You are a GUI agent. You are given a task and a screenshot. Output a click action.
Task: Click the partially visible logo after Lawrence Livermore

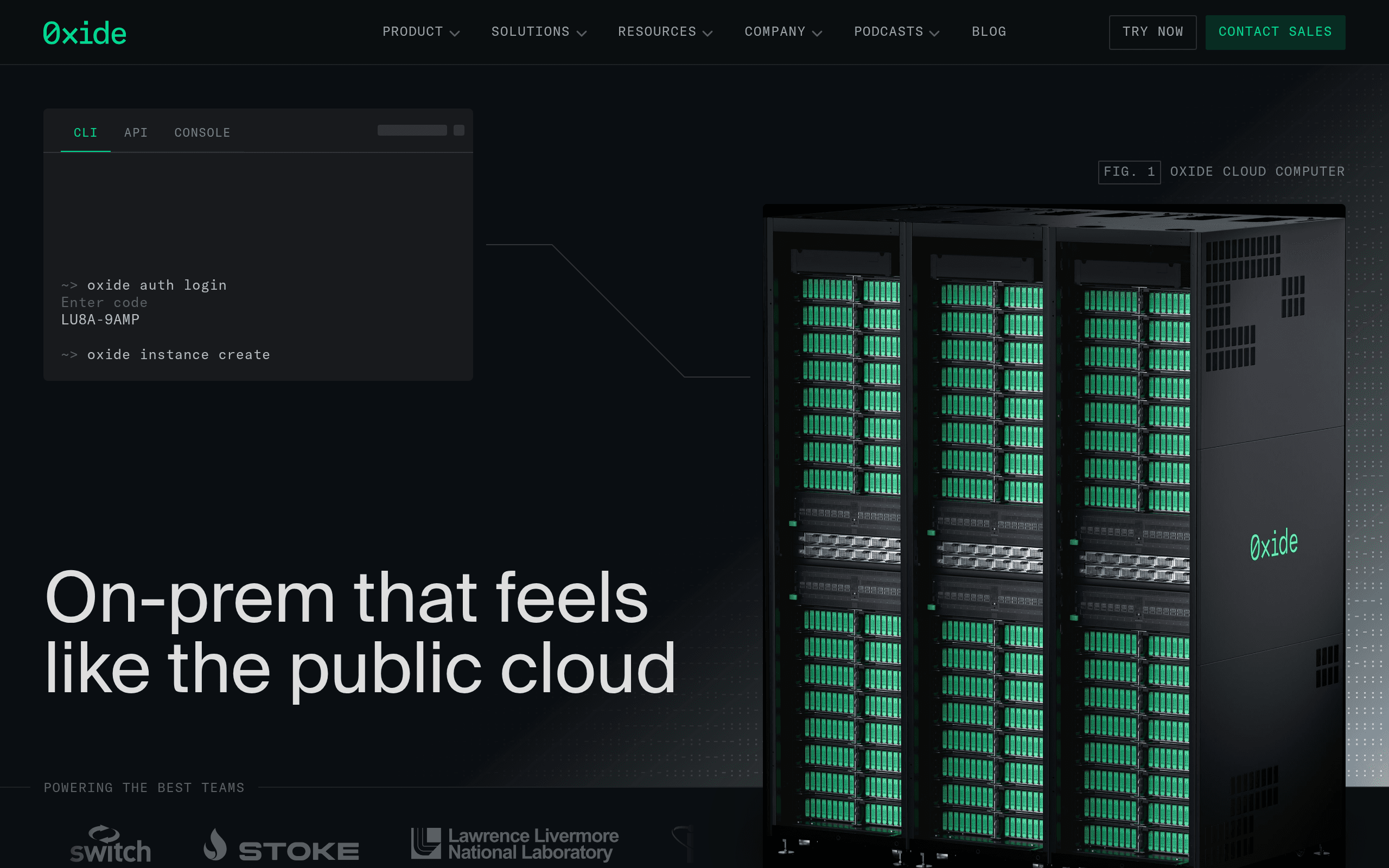pyautogui.click(x=683, y=844)
